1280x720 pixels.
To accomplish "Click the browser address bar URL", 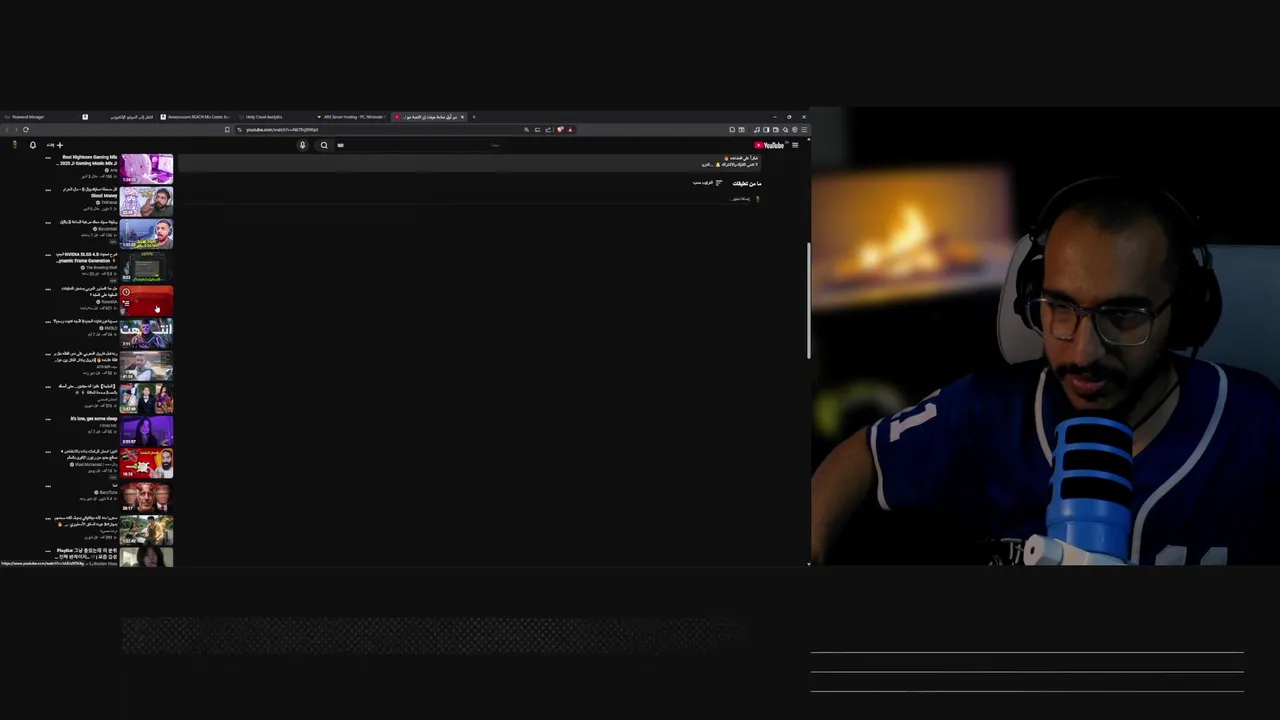I will click(282, 130).
